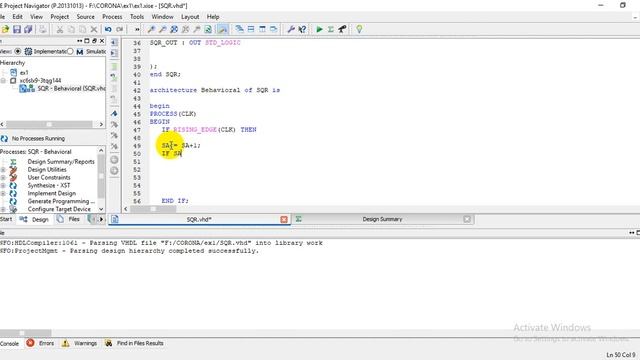
Task: Open the Window menu
Action: tap(162, 17)
